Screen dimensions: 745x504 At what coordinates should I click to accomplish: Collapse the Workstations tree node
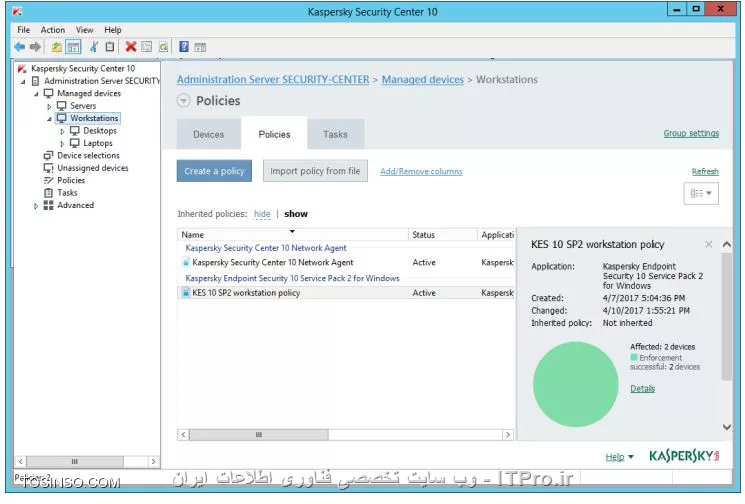tap(49, 119)
